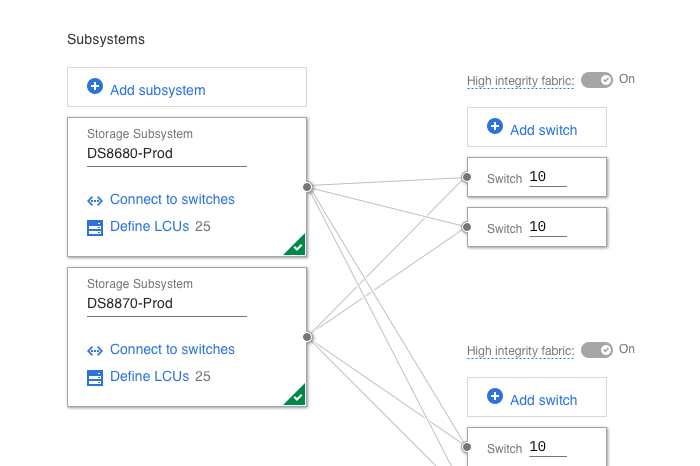Viewport: 700px width, 466px height.
Task: Click the switch number field in the lower fabric
Action: (547, 448)
